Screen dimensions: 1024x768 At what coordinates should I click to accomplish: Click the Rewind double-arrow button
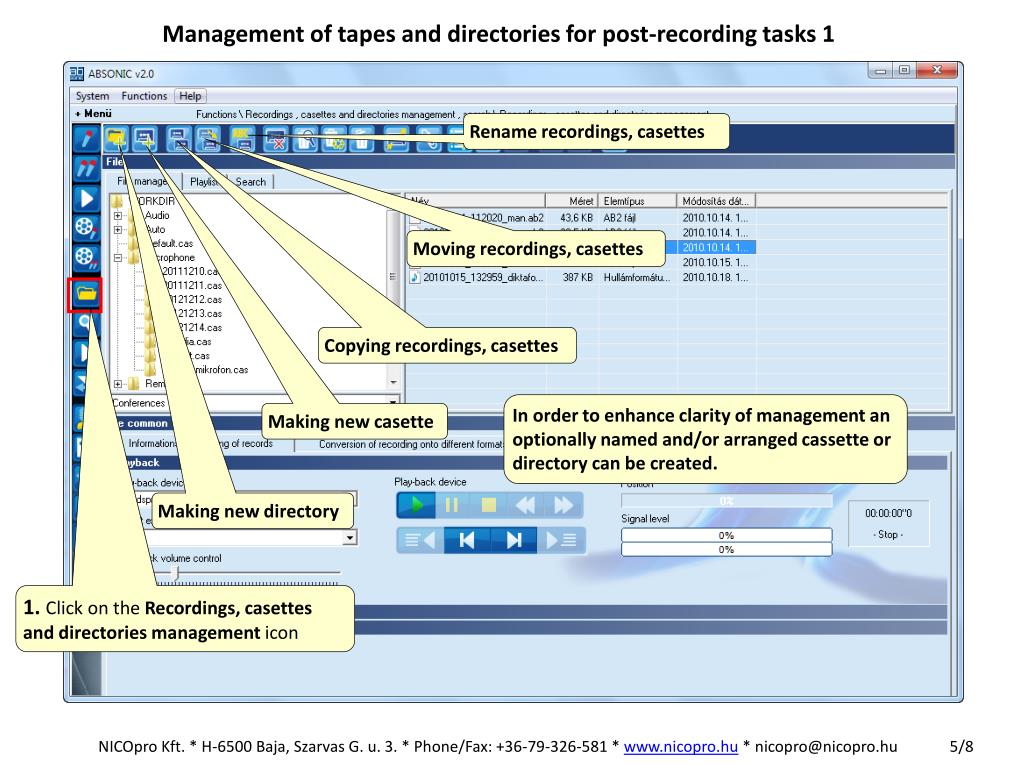pyautogui.click(x=525, y=505)
